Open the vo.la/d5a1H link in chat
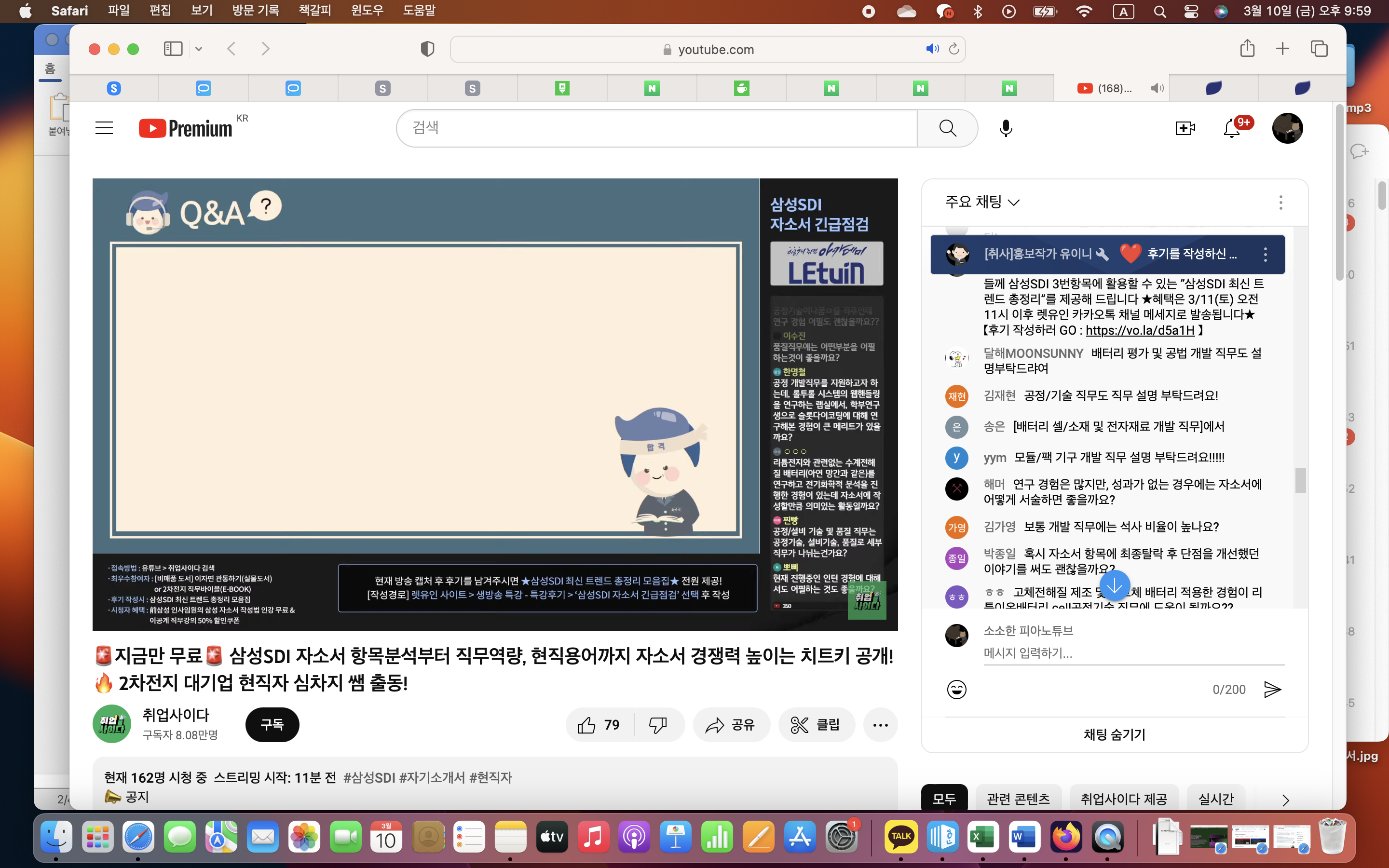This screenshot has width=1389, height=868. point(1140,331)
